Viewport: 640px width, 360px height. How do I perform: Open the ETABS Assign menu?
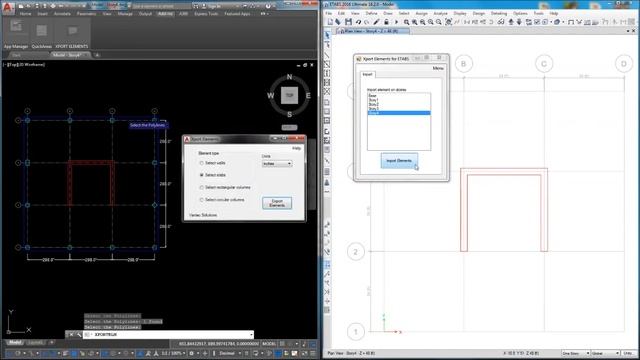(422, 13)
